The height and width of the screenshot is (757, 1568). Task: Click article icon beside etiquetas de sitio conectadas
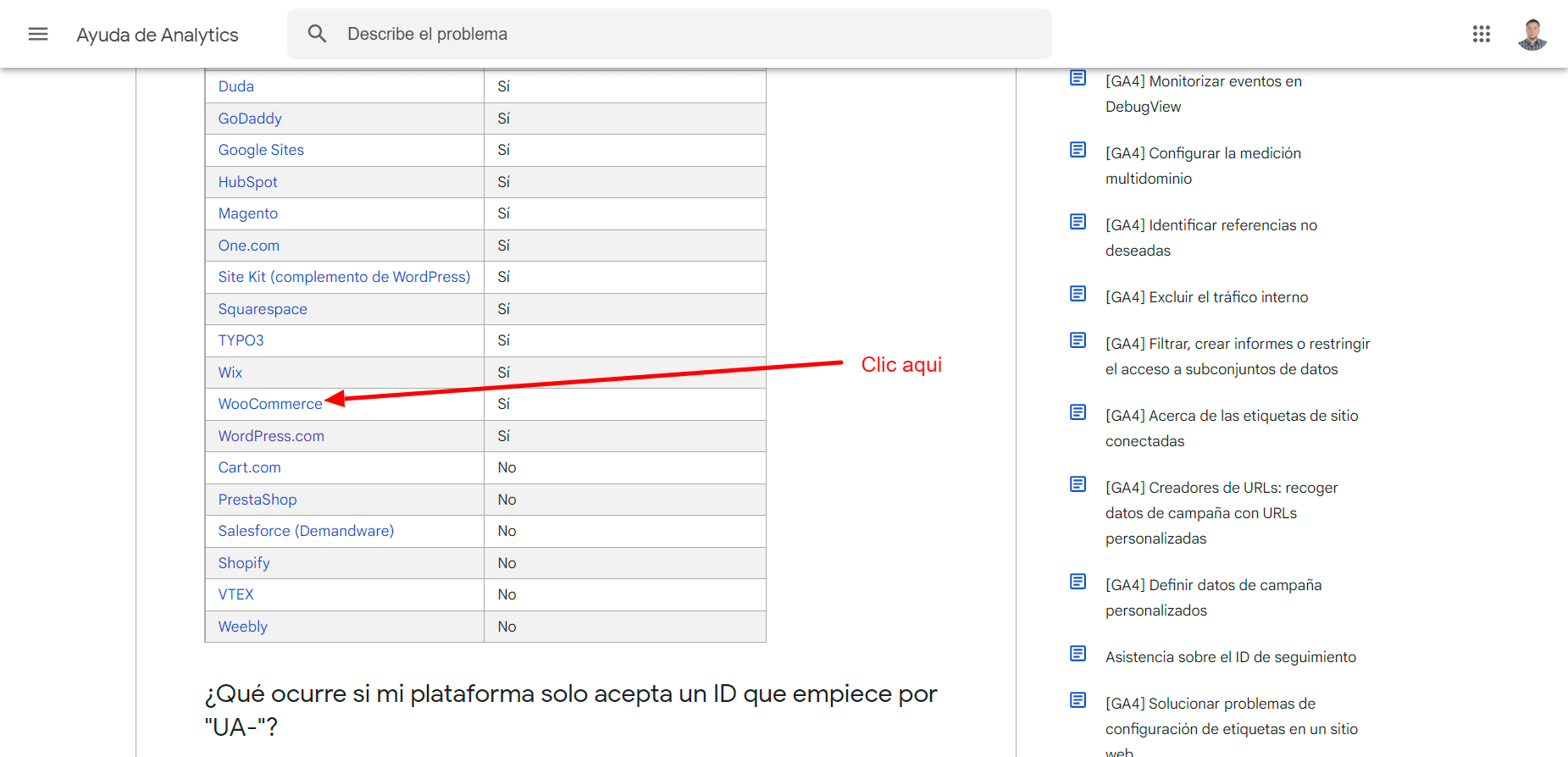coord(1078,412)
